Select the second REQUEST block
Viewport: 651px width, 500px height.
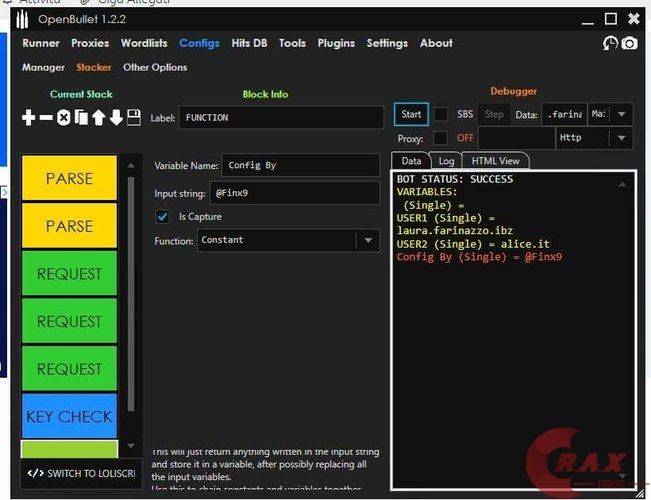[69, 321]
